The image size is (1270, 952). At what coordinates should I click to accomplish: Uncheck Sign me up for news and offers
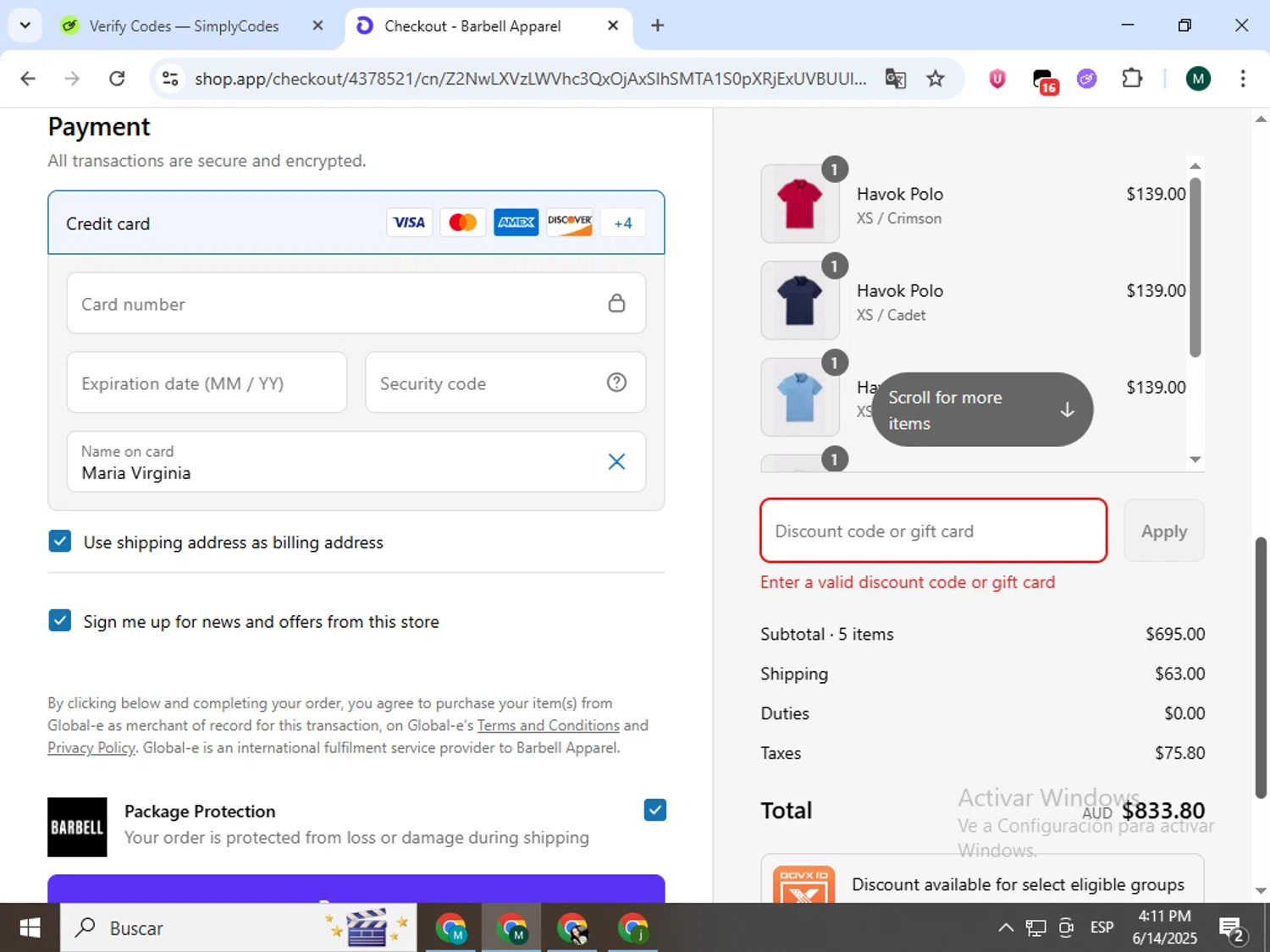click(x=60, y=621)
